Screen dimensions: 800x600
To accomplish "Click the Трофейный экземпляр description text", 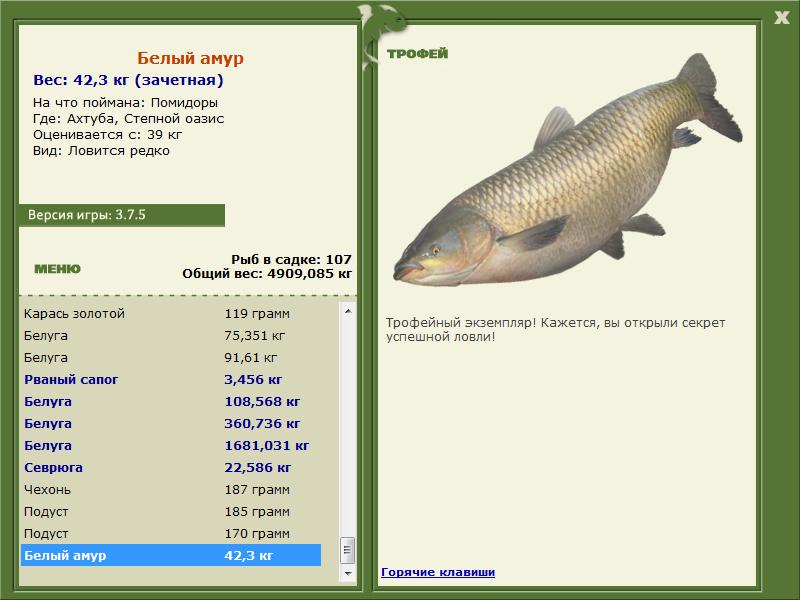I will point(555,330).
